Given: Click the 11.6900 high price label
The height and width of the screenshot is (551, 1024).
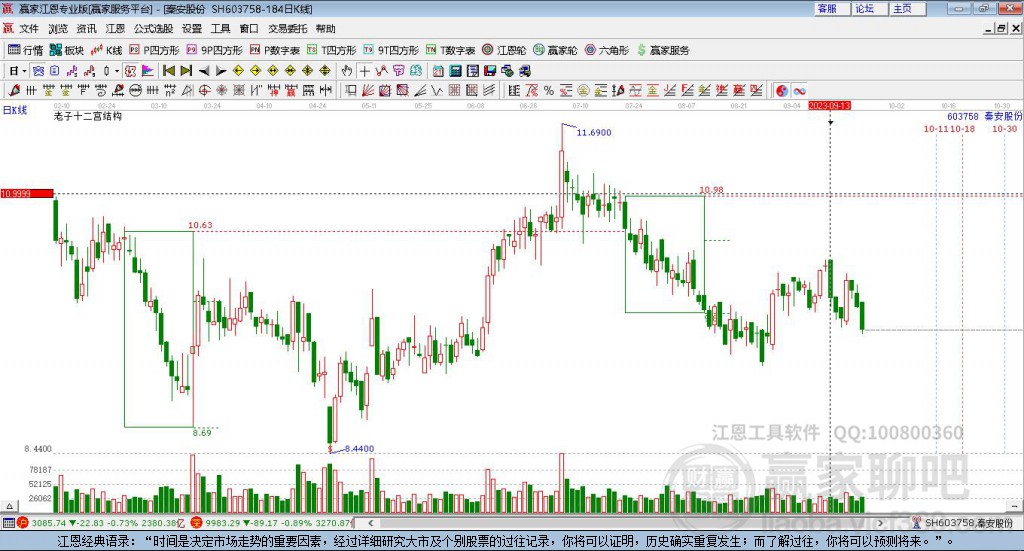Looking at the screenshot, I should pos(594,133).
